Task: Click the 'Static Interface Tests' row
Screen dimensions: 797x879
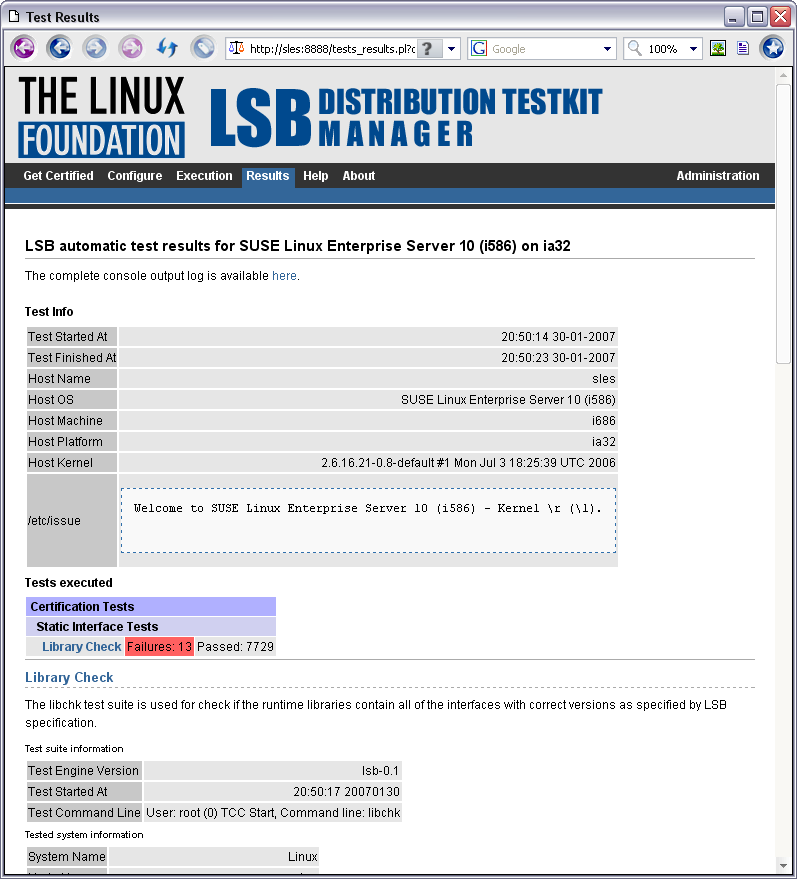Action: pos(151,627)
